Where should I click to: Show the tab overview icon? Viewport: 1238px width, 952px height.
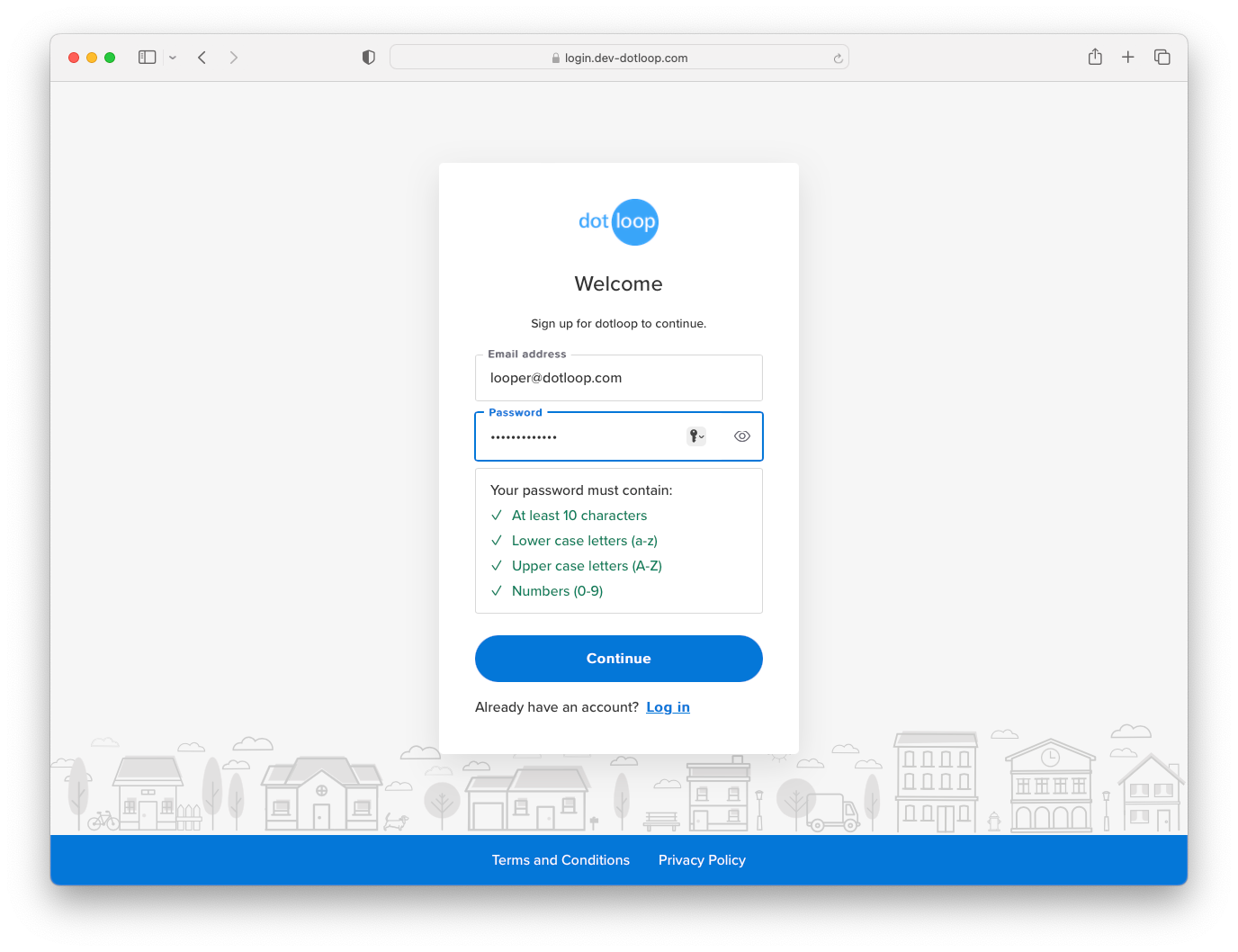(1162, 57)
